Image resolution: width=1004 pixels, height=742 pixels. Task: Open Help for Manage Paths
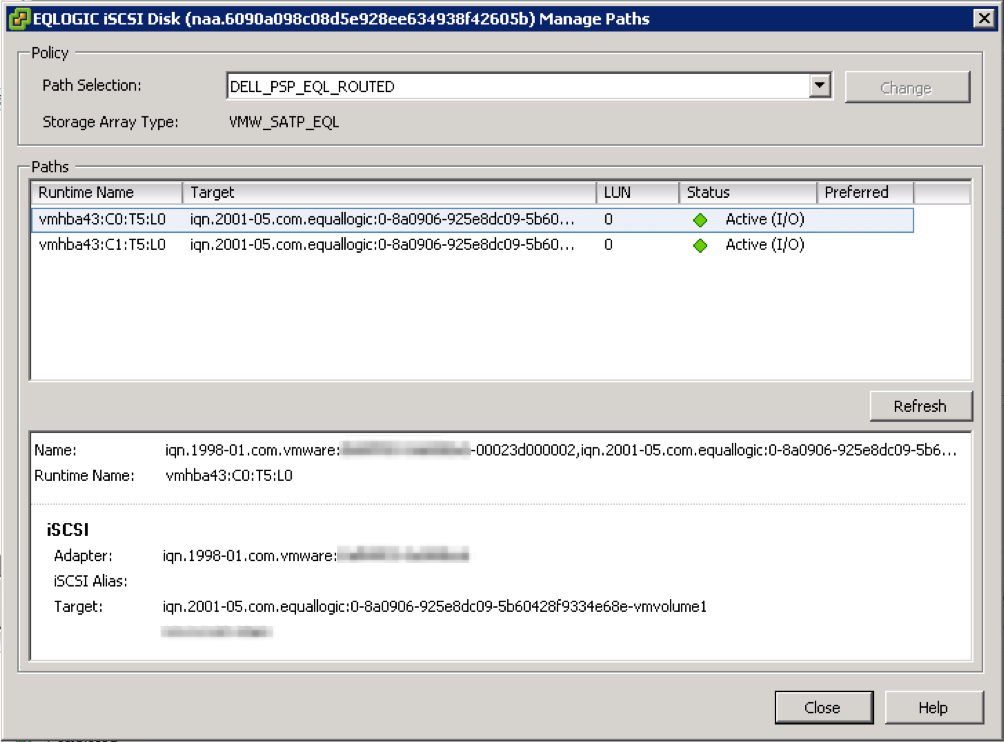(932, 707)
